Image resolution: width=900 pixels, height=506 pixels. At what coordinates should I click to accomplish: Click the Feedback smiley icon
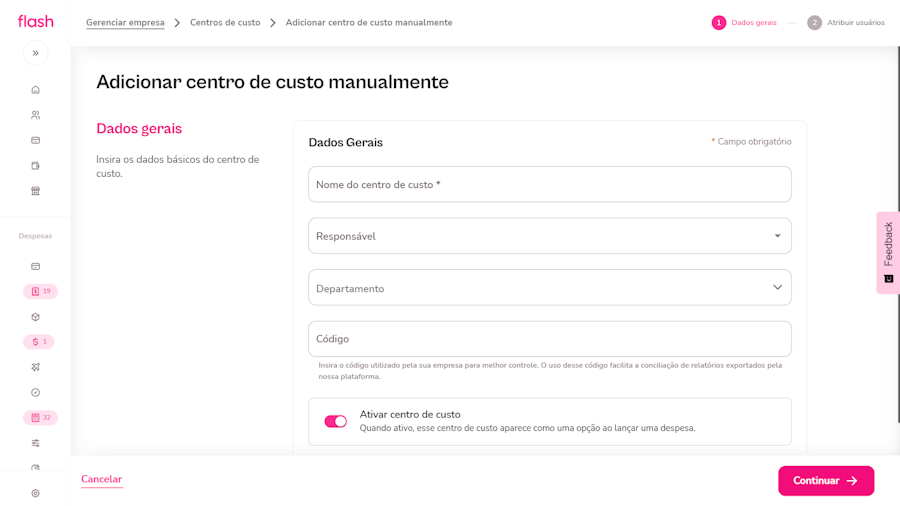[889, 279]
